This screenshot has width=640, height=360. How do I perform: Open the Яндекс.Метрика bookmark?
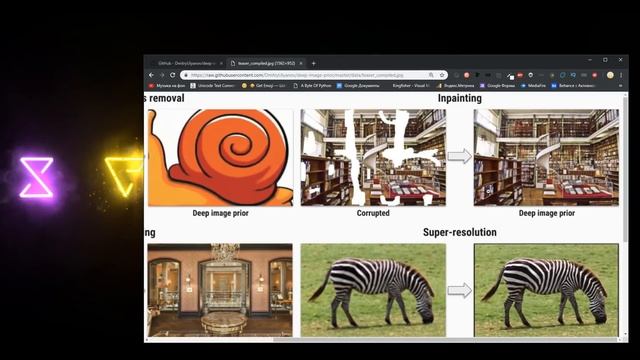(455, 86)
